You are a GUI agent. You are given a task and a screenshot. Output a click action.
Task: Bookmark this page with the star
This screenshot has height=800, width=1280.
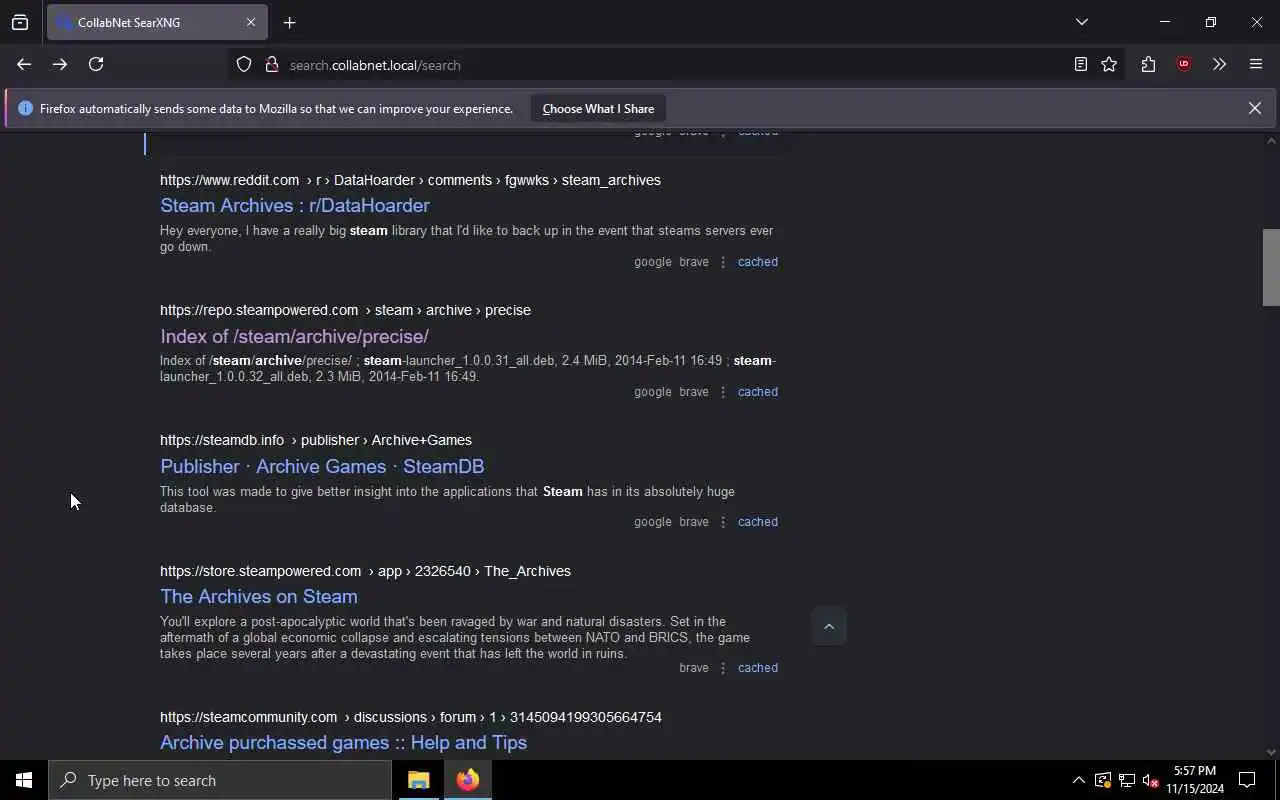(1109, 64)
